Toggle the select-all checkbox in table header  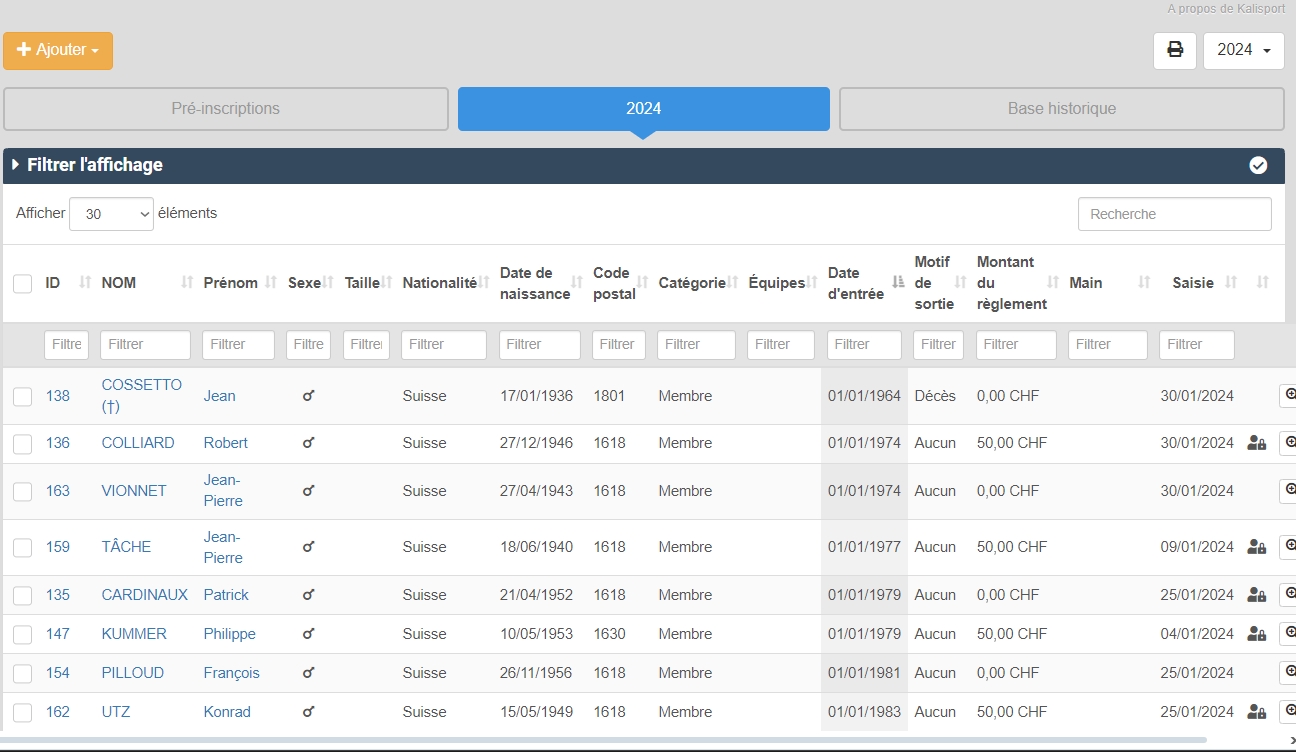coord(23,284)
